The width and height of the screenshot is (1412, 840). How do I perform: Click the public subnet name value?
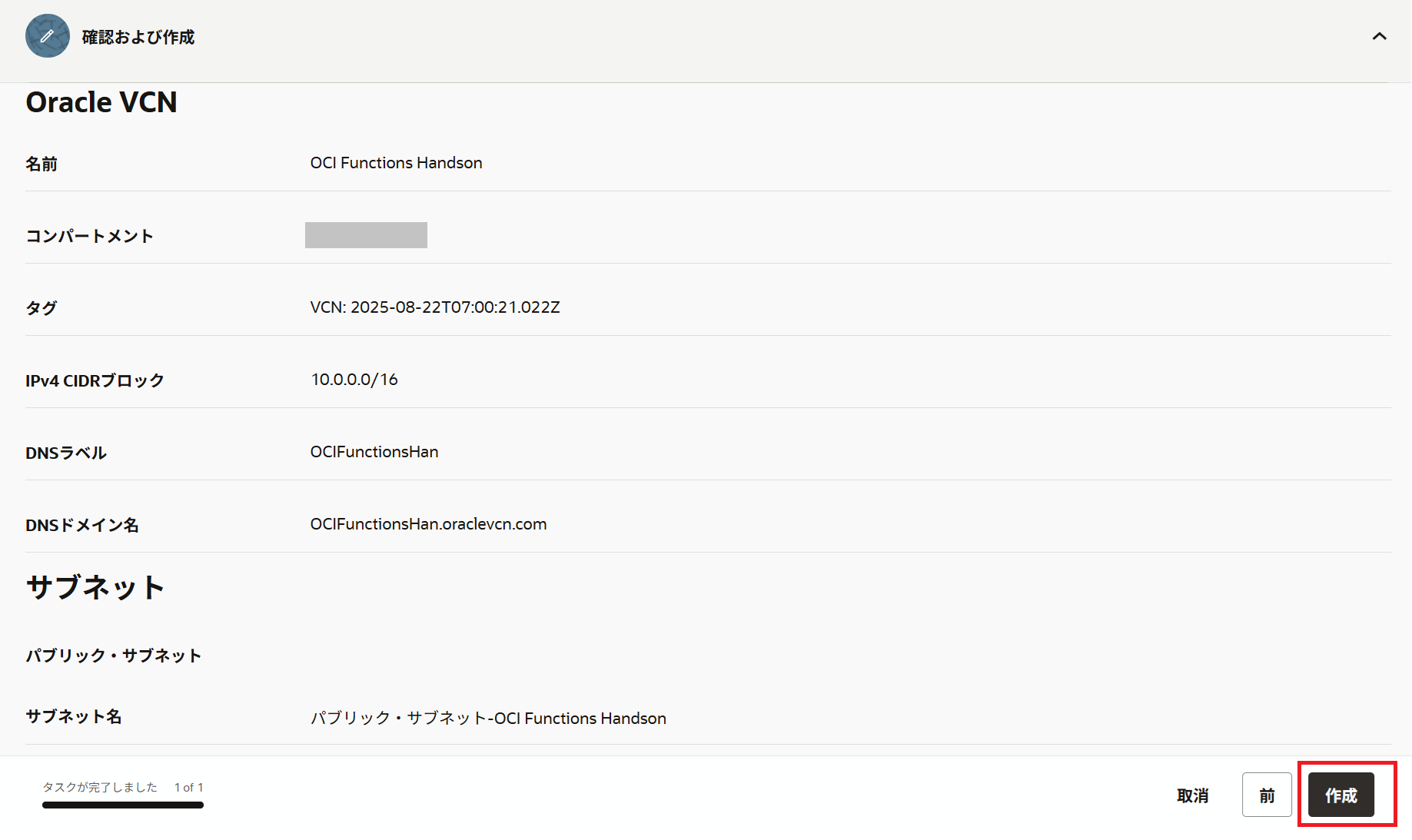click(x=488, y=718)
